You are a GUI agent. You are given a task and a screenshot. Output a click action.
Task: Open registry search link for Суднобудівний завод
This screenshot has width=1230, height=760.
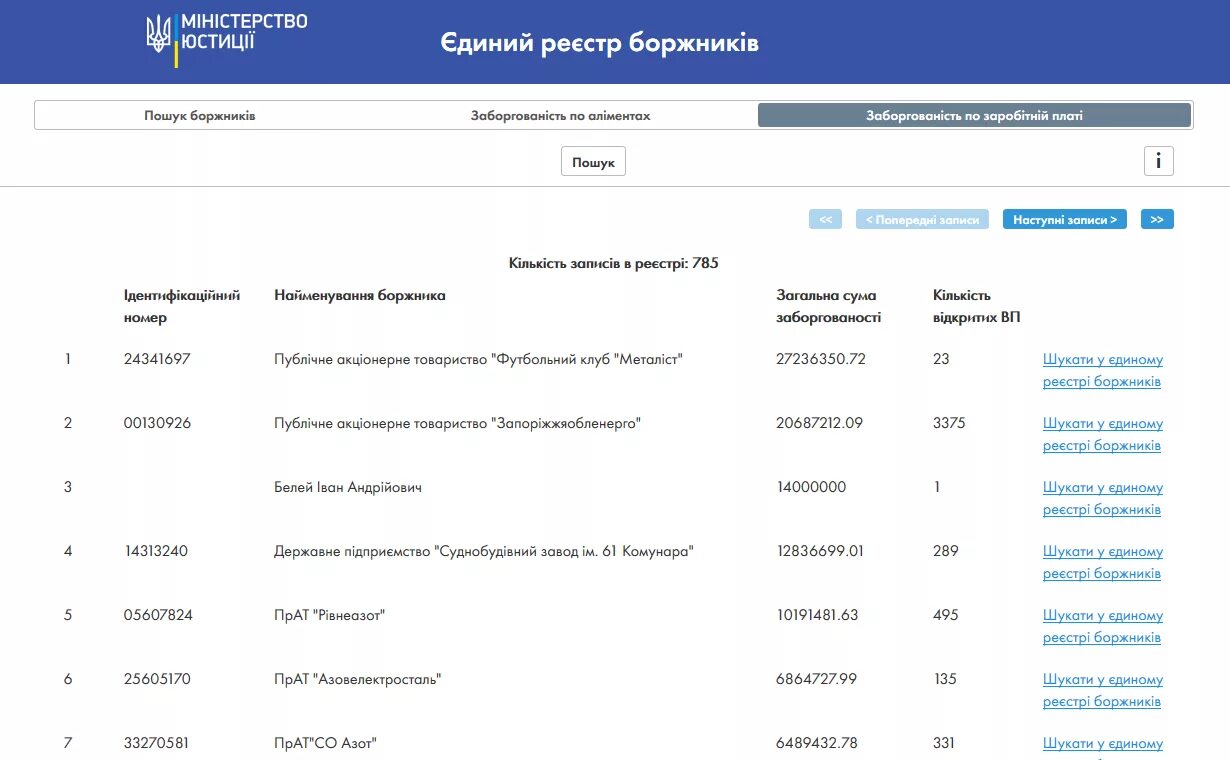click(1103, 562)
